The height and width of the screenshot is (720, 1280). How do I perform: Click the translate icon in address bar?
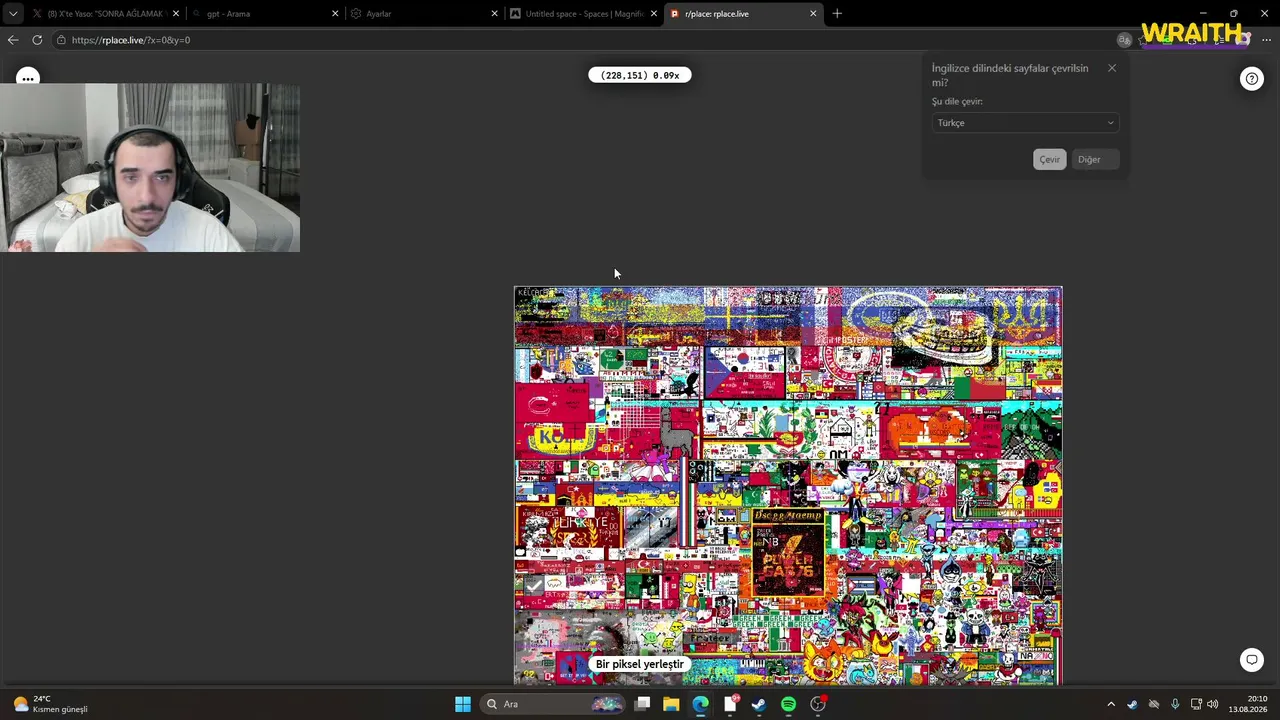click(1124, 40)
